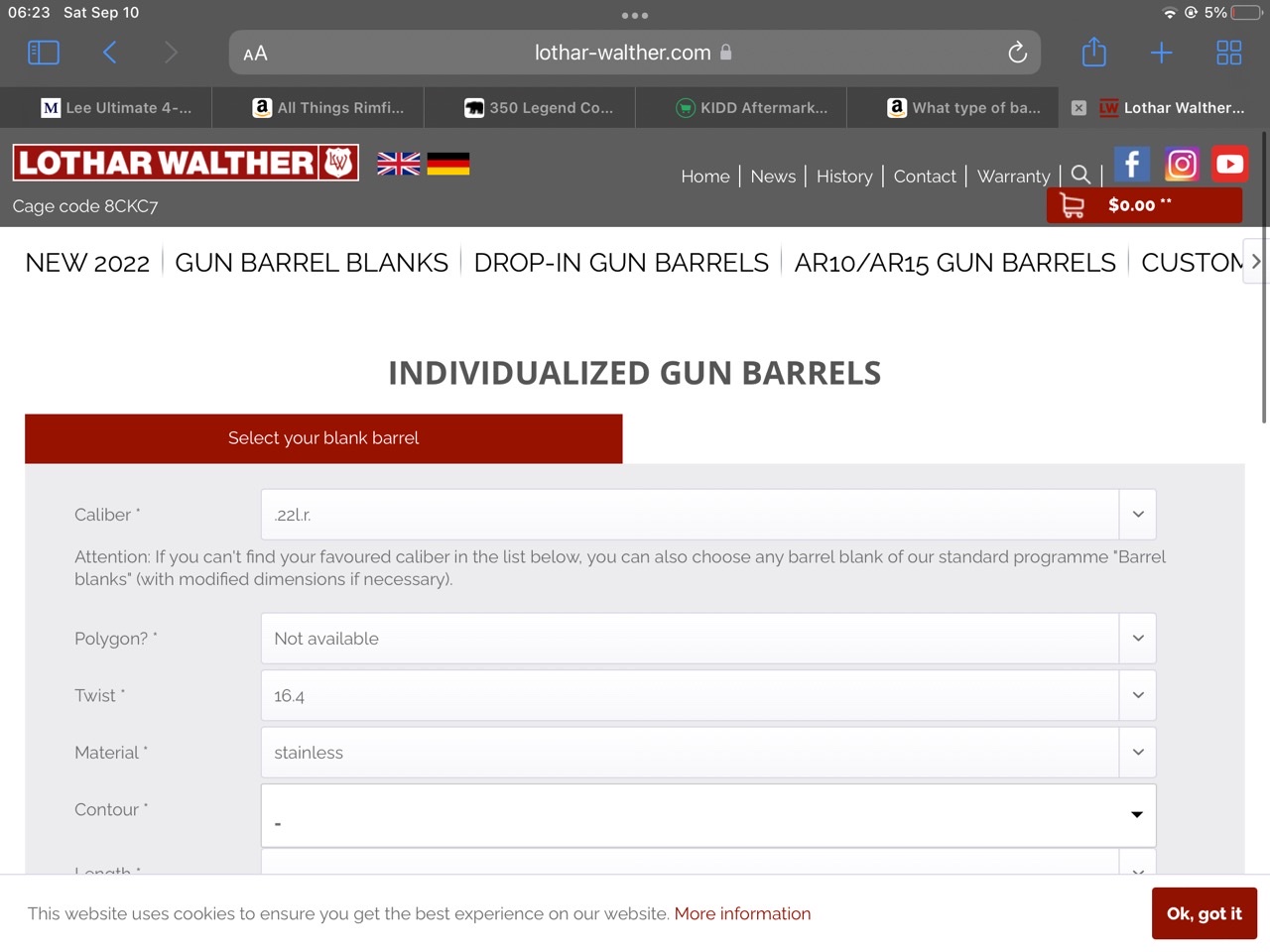The height and width of the screenshot is (952, 1270).
Task: Tap the Safari share icon
Action: [x=1093, y=53]
